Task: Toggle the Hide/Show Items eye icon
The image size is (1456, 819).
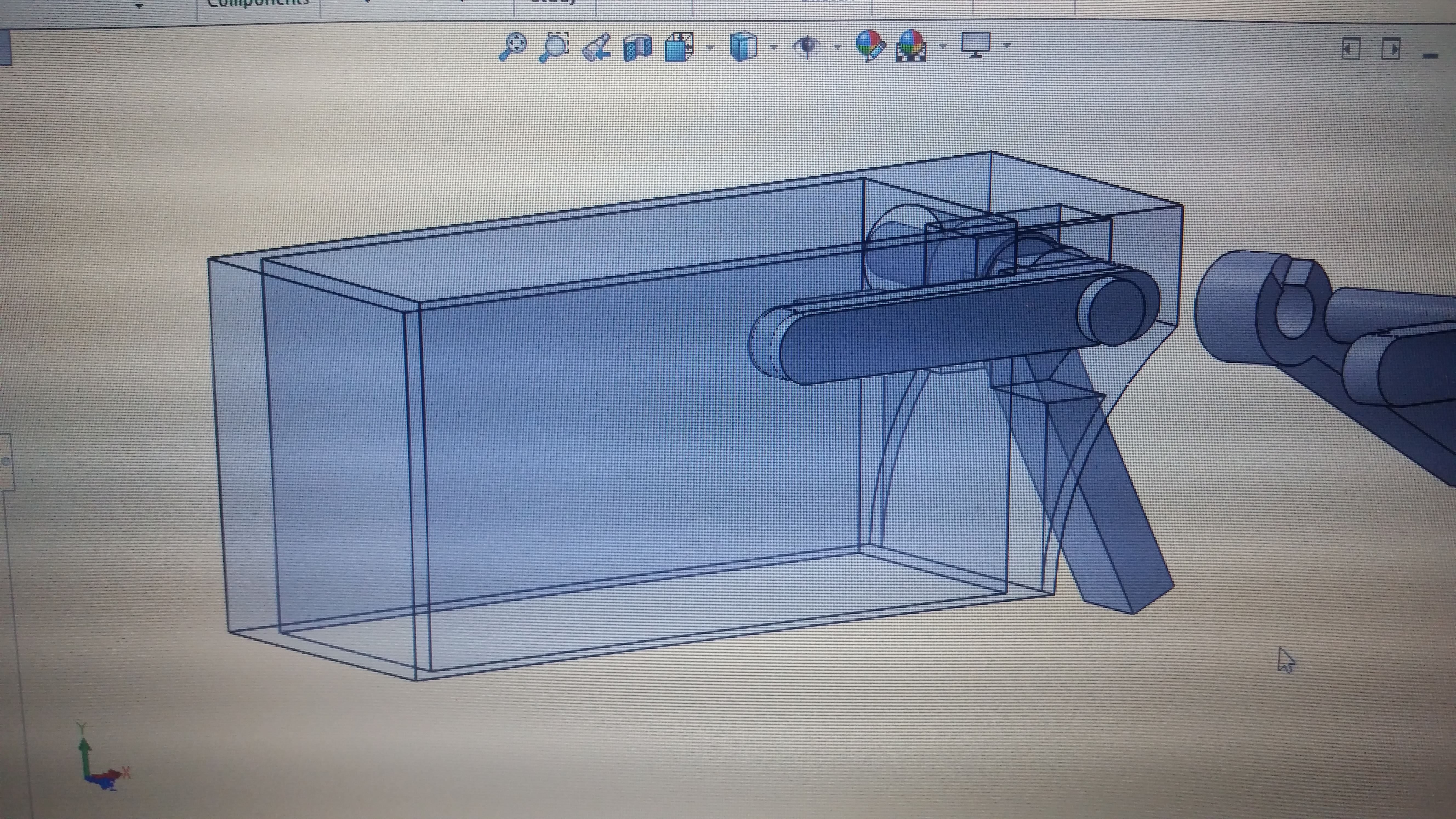Action: click(x=807, y=46)
